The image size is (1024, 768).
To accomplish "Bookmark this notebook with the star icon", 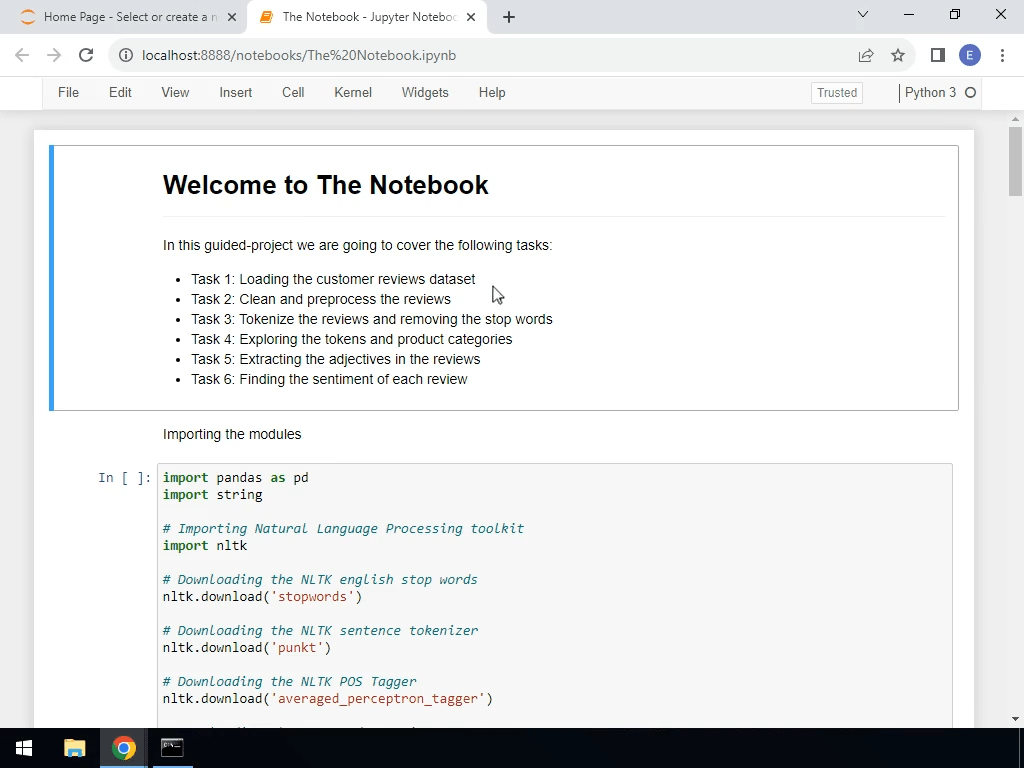I will pyautogui.click(x=897, y=55).
